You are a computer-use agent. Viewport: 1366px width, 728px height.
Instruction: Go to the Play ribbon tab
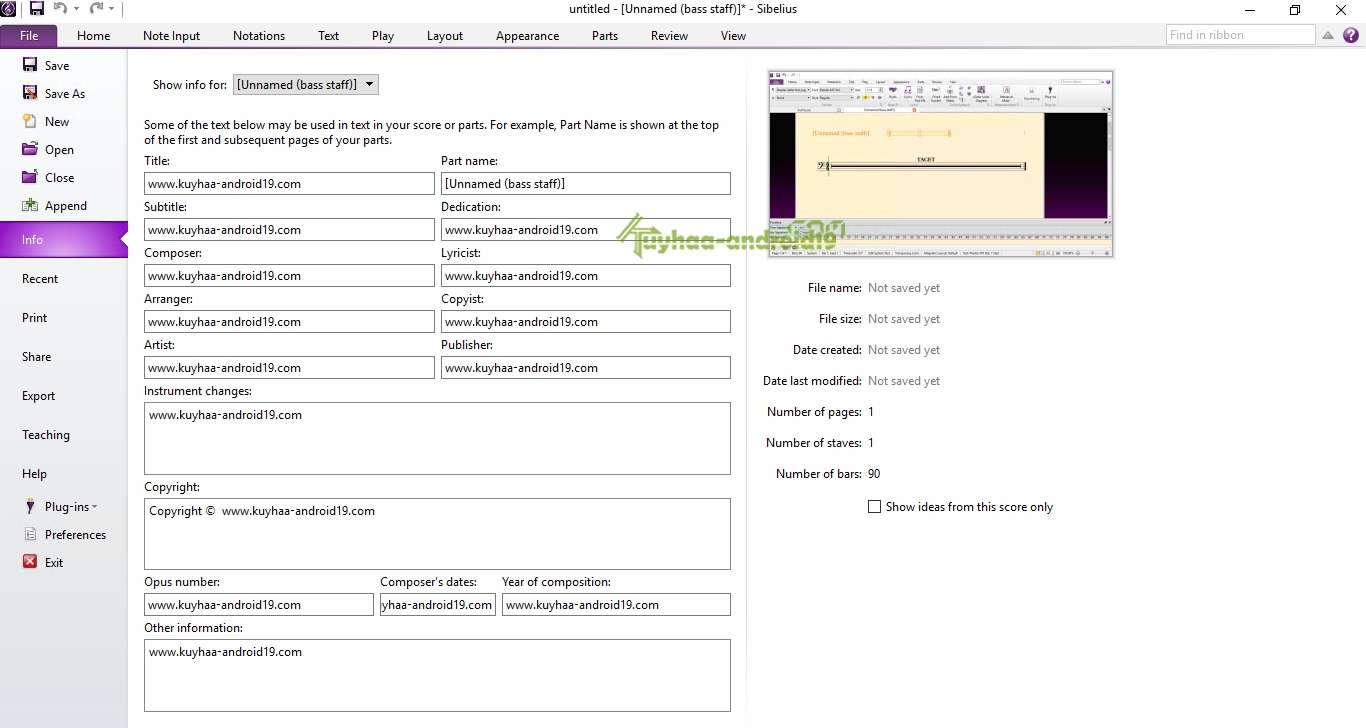pyautogui.click(x=383, y=36)
